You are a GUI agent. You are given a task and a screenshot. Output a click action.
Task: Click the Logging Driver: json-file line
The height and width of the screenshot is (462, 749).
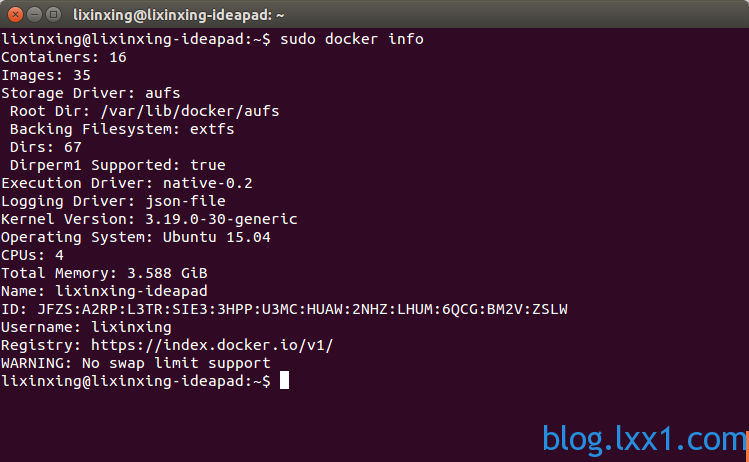(113, 201)
